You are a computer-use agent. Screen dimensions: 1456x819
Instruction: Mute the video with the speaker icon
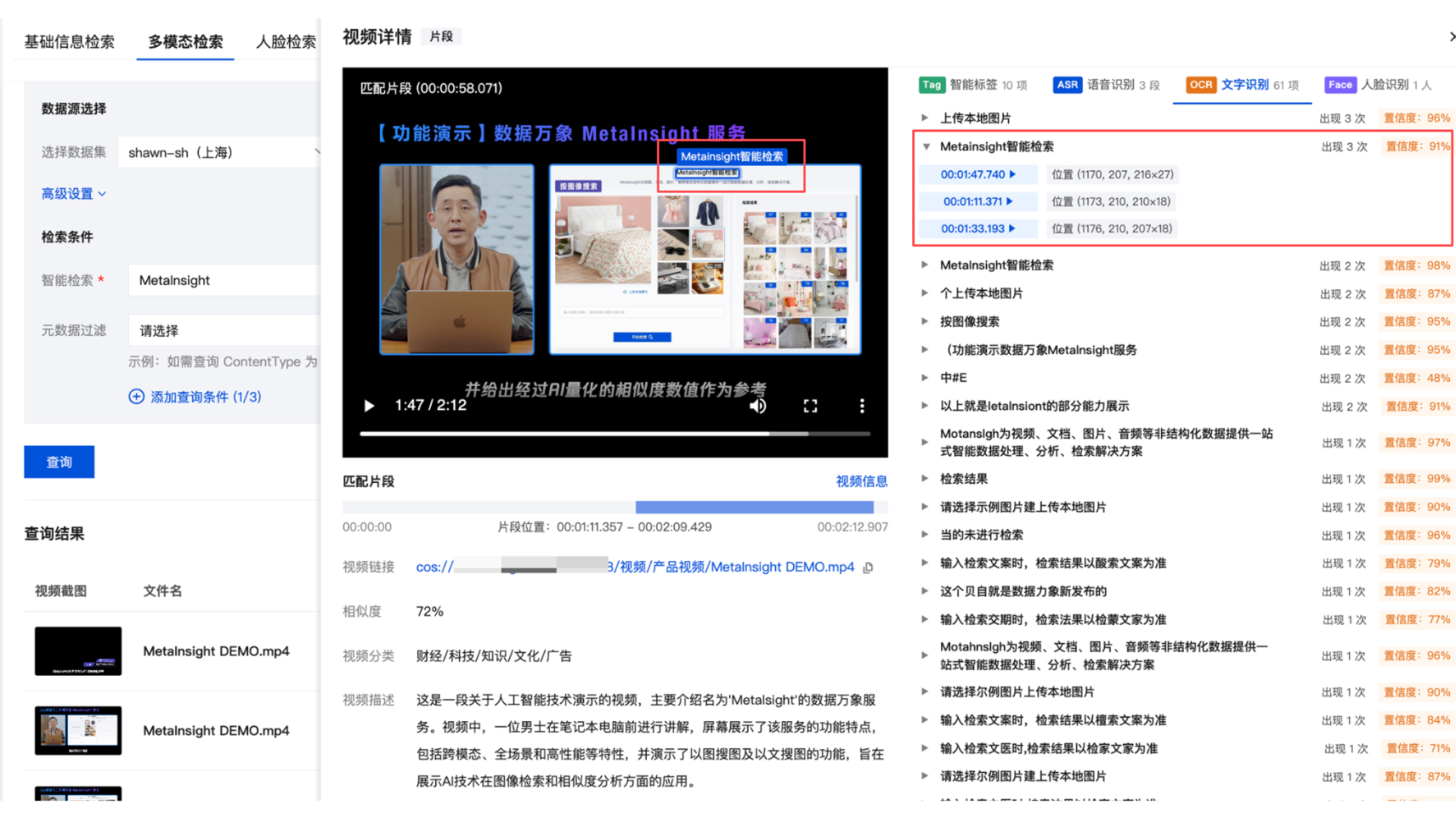click(758, 406)
